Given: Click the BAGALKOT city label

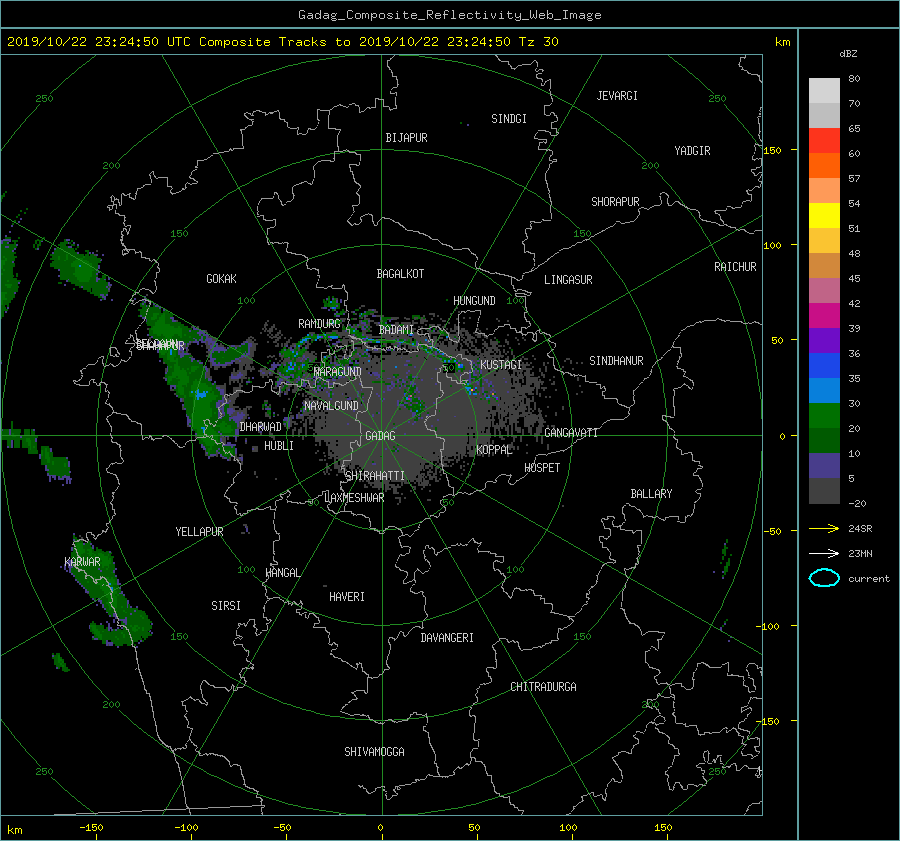Looking at the screenshot, I should point(400,274).
